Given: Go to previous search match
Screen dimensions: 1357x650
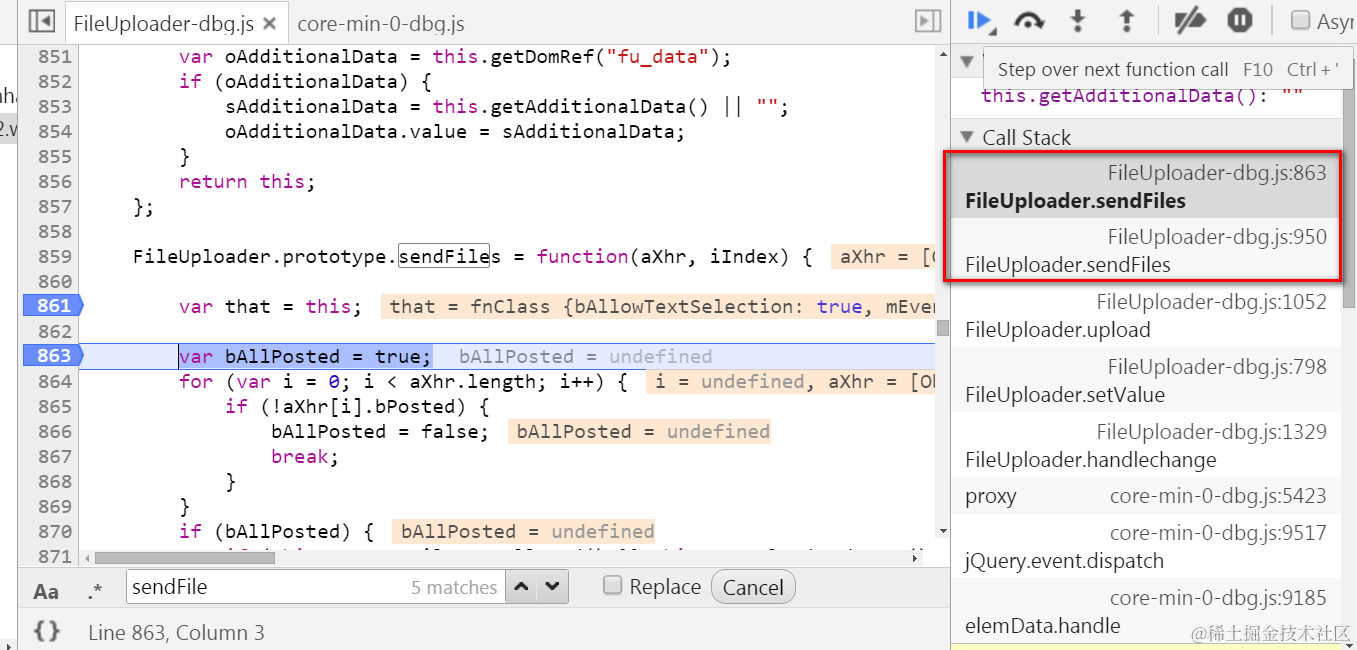Looking at the screenshot, I should point(521,587).
